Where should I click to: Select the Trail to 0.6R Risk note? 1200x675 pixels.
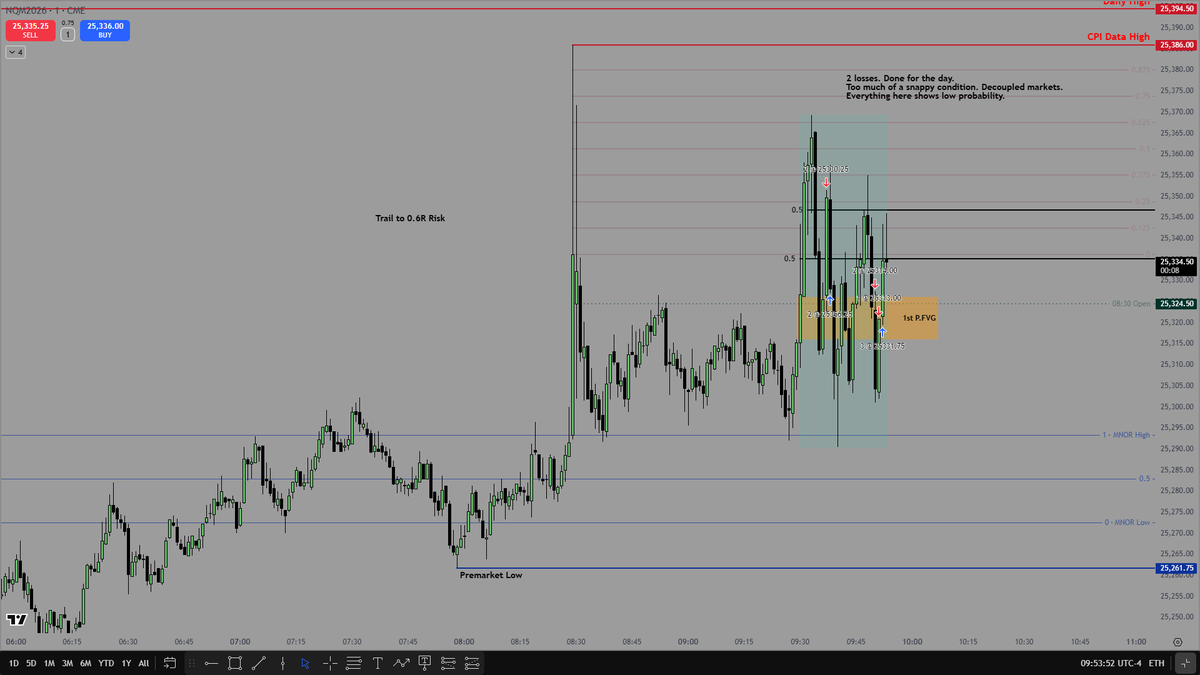410,217
